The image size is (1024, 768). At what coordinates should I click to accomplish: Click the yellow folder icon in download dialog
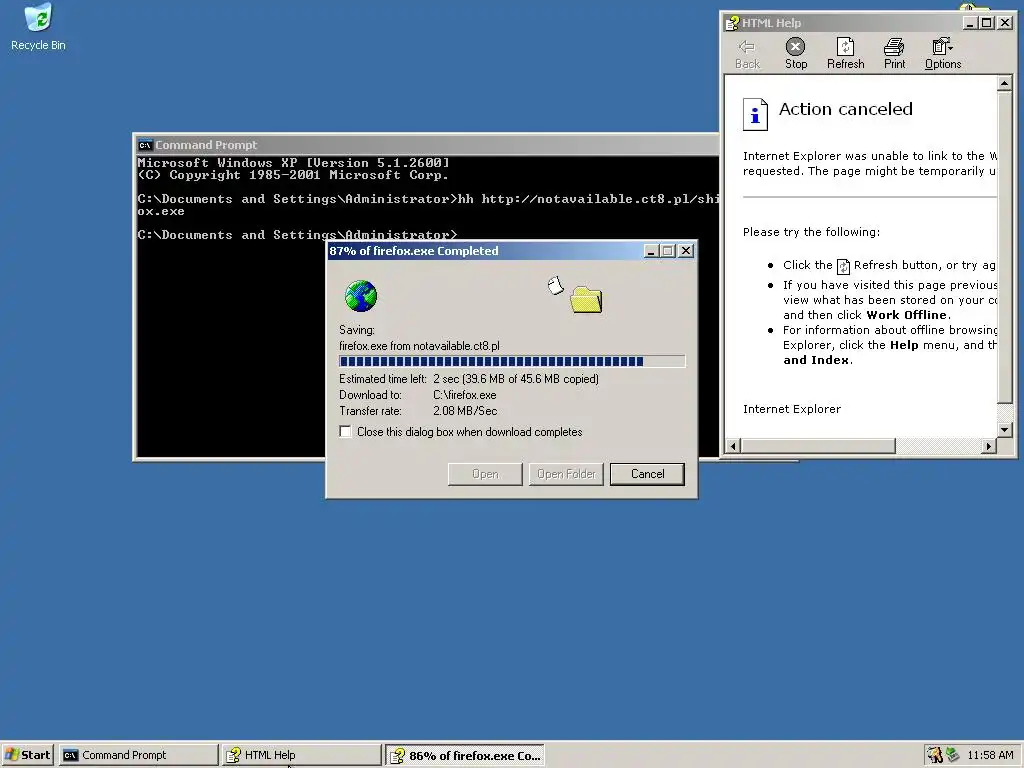[586, 299]
